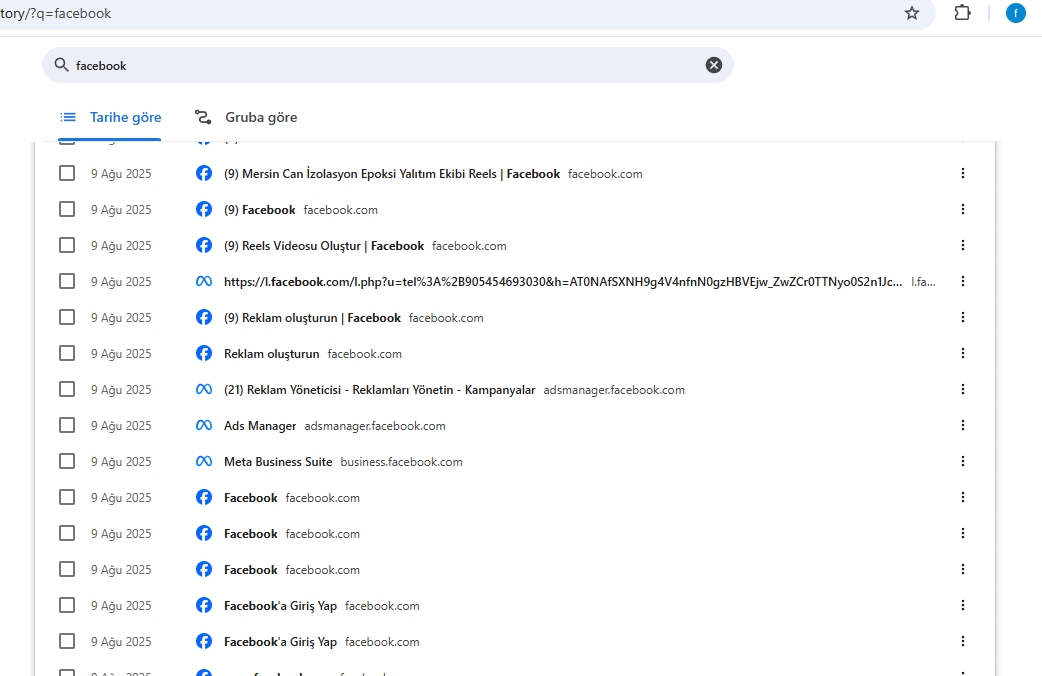Click the Tarihe göre list icon
The height and width of the screenshot is (676, 1042).
pos(68,118)
